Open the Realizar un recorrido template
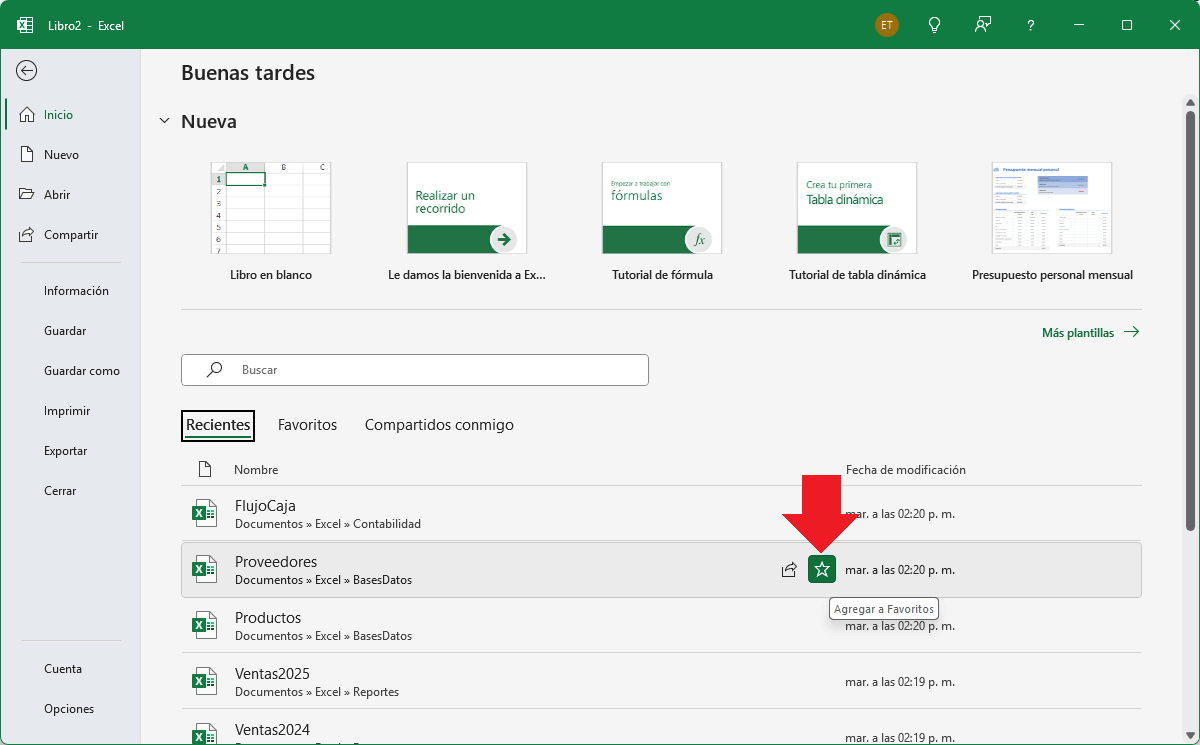 (x=467, y=222)
